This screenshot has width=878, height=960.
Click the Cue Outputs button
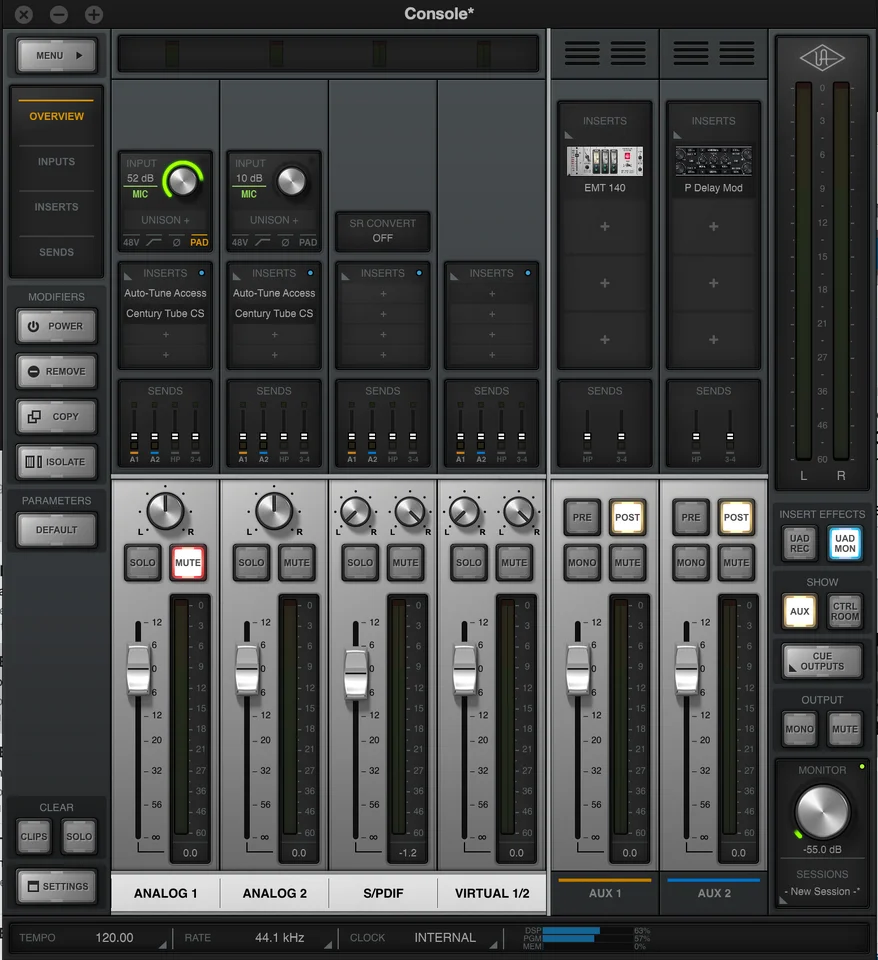coord(822,661)
